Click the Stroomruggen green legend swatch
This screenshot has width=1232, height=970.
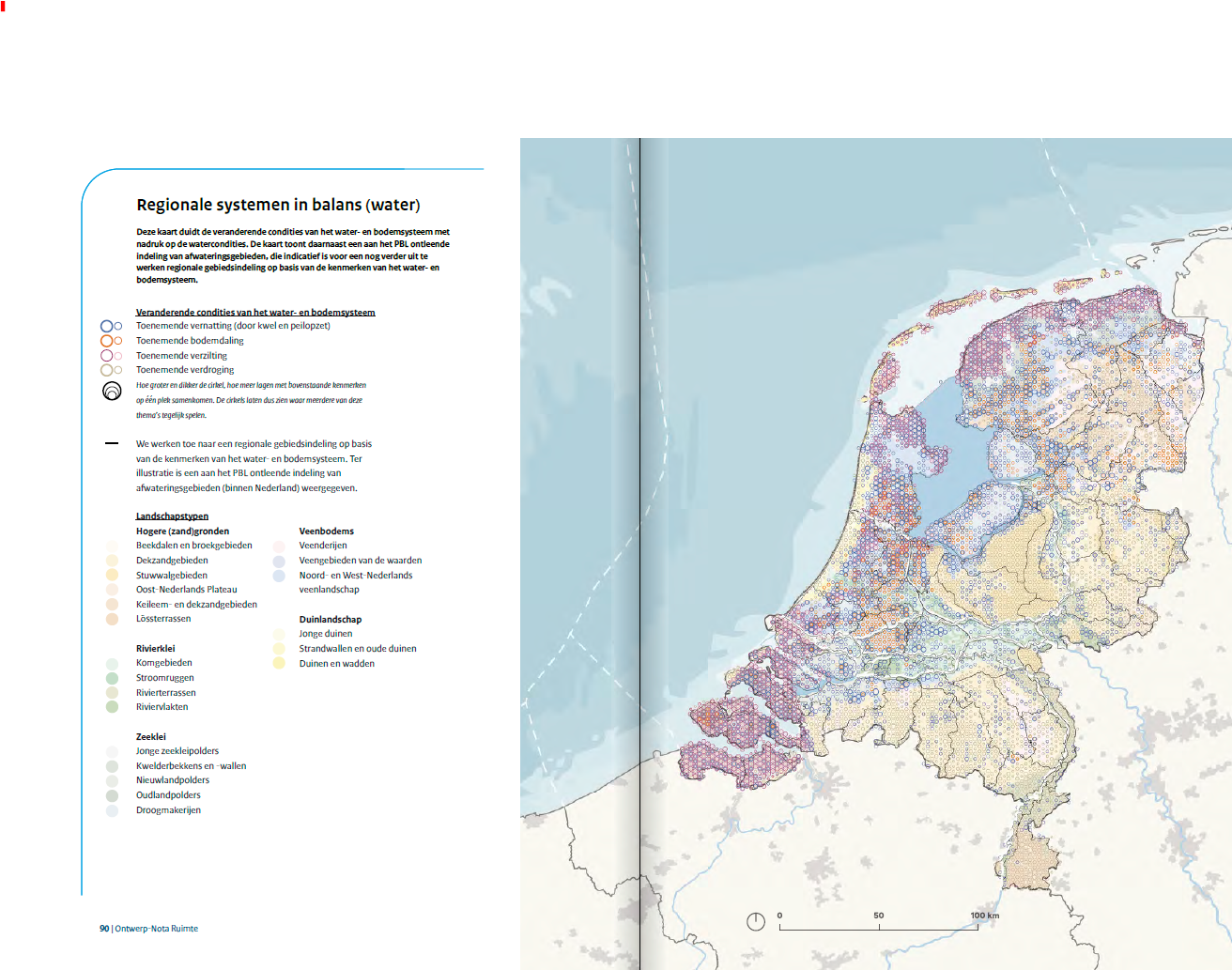coord(112,678)
